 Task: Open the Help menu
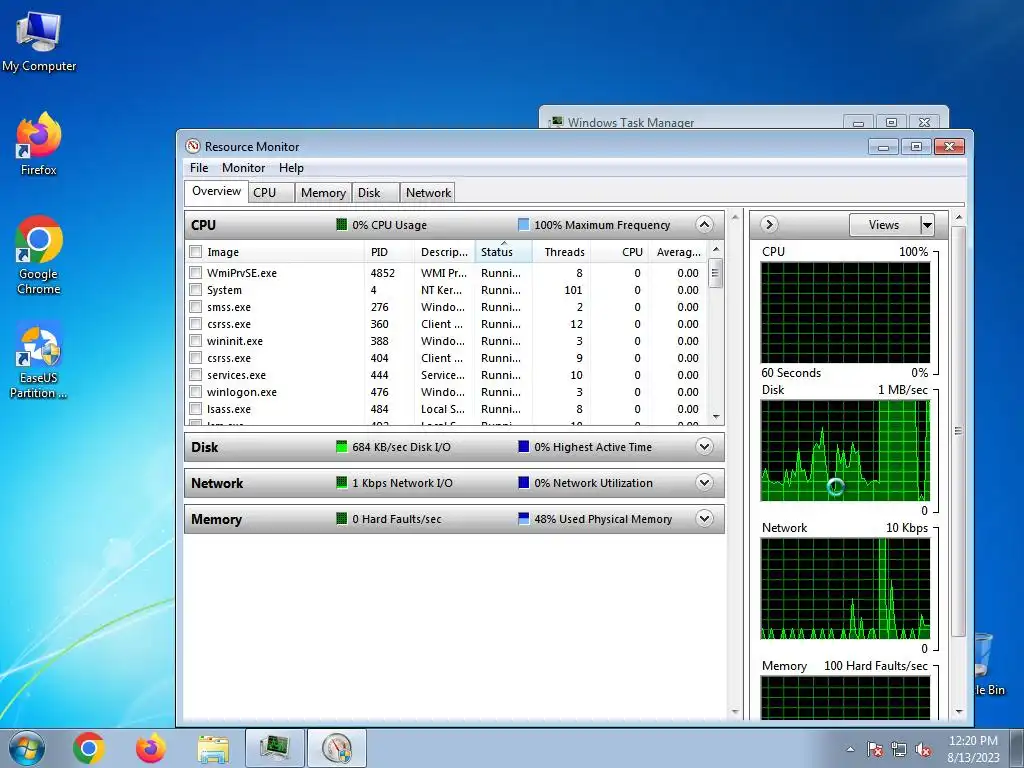point(291,168)
